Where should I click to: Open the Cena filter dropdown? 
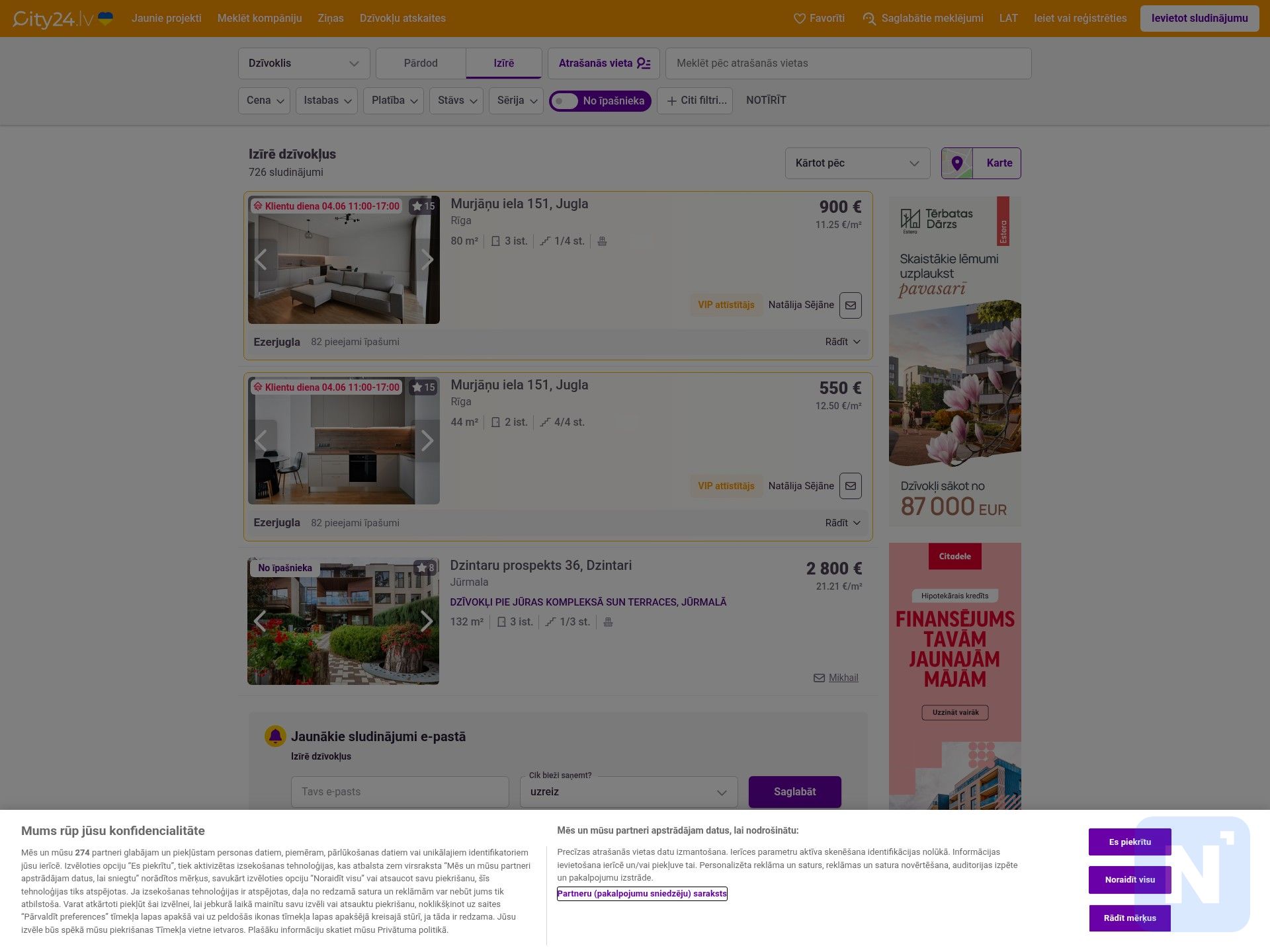tap(264, 100)
